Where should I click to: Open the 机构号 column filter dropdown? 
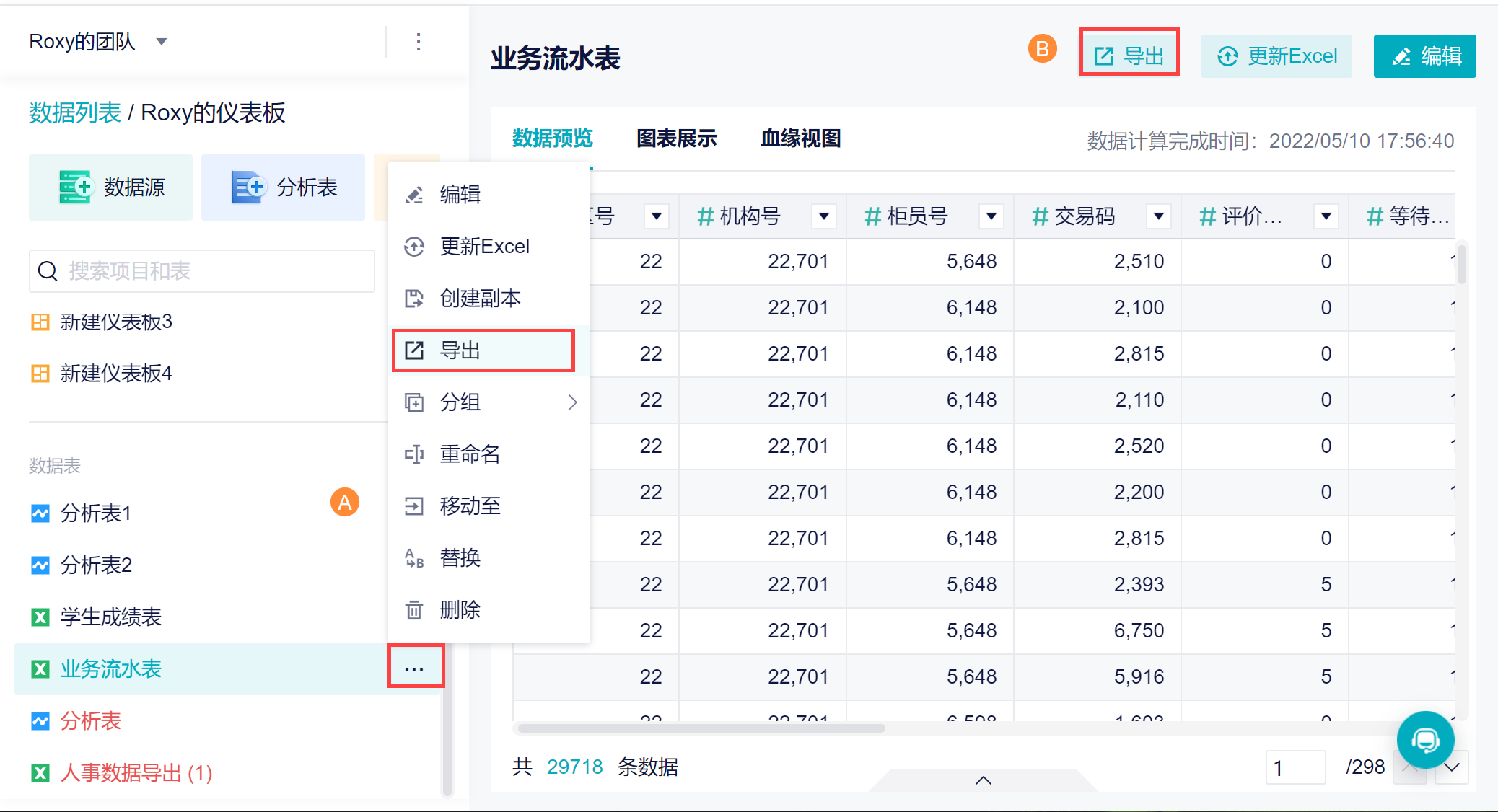[823, 216]
